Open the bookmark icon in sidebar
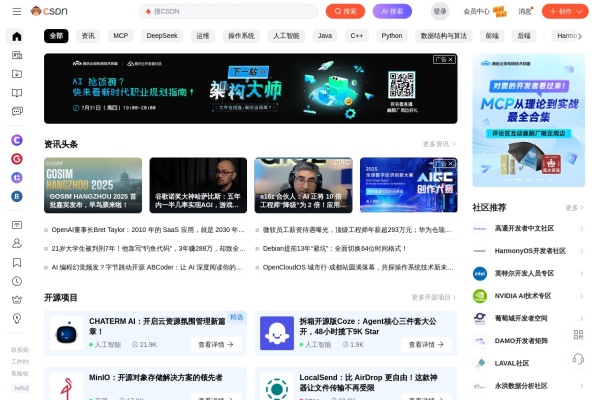The image size is (600, 400). click(17, 262)
